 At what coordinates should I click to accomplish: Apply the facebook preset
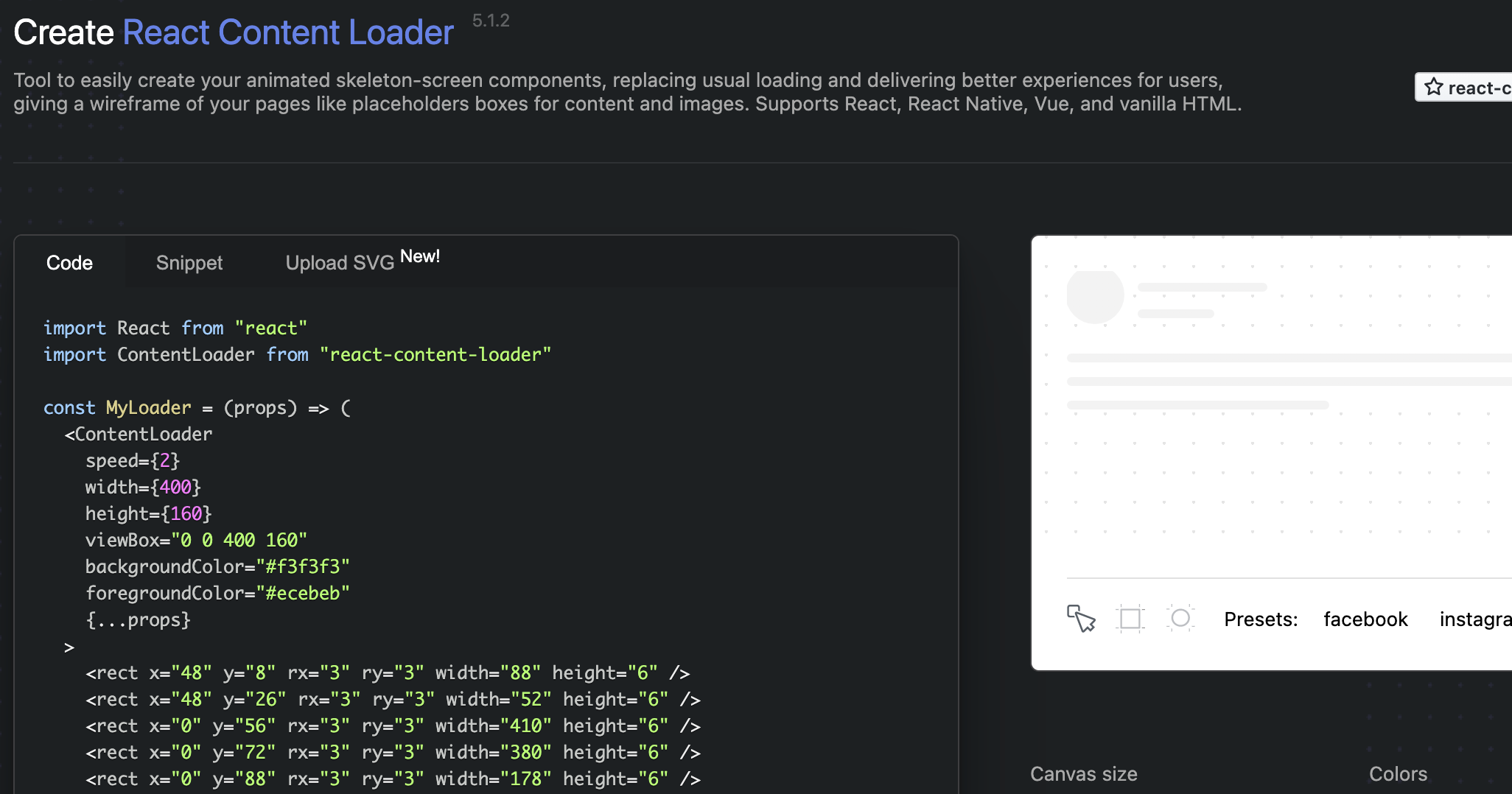1365,619
